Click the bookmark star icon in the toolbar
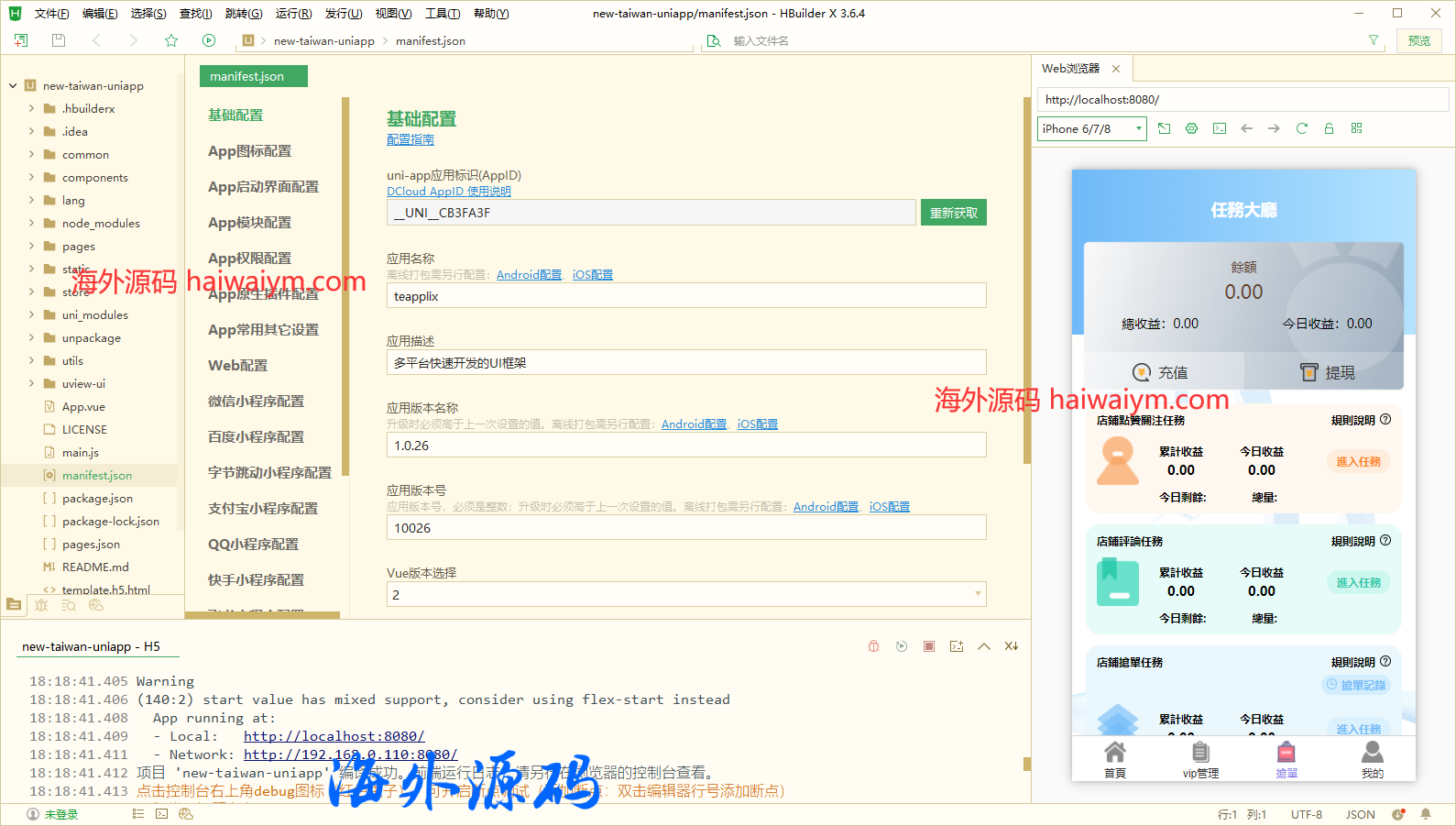This screenshot has width=1456, height=826. (x=171, y=40)
